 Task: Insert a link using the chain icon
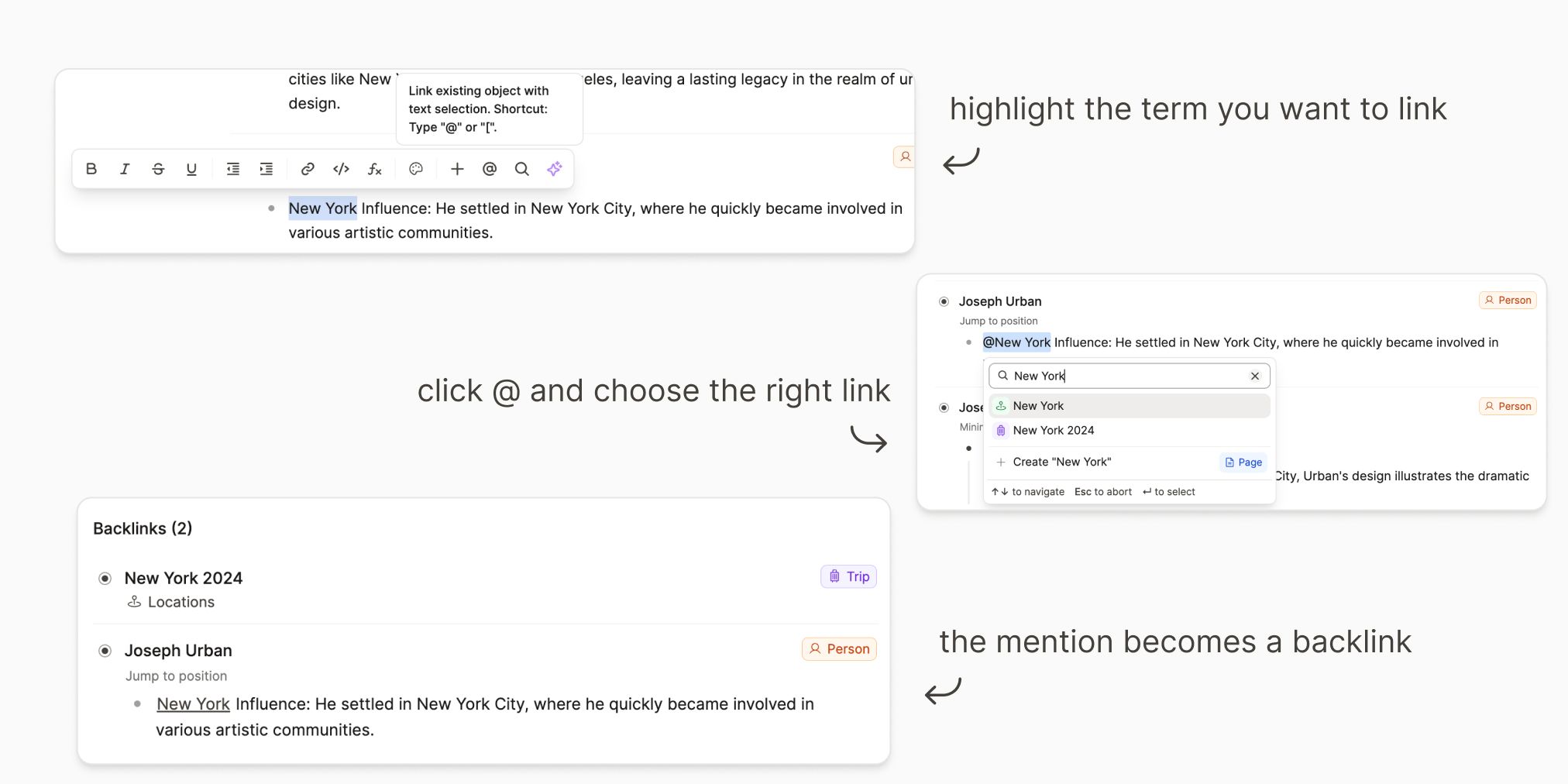[x=308, y=168]
